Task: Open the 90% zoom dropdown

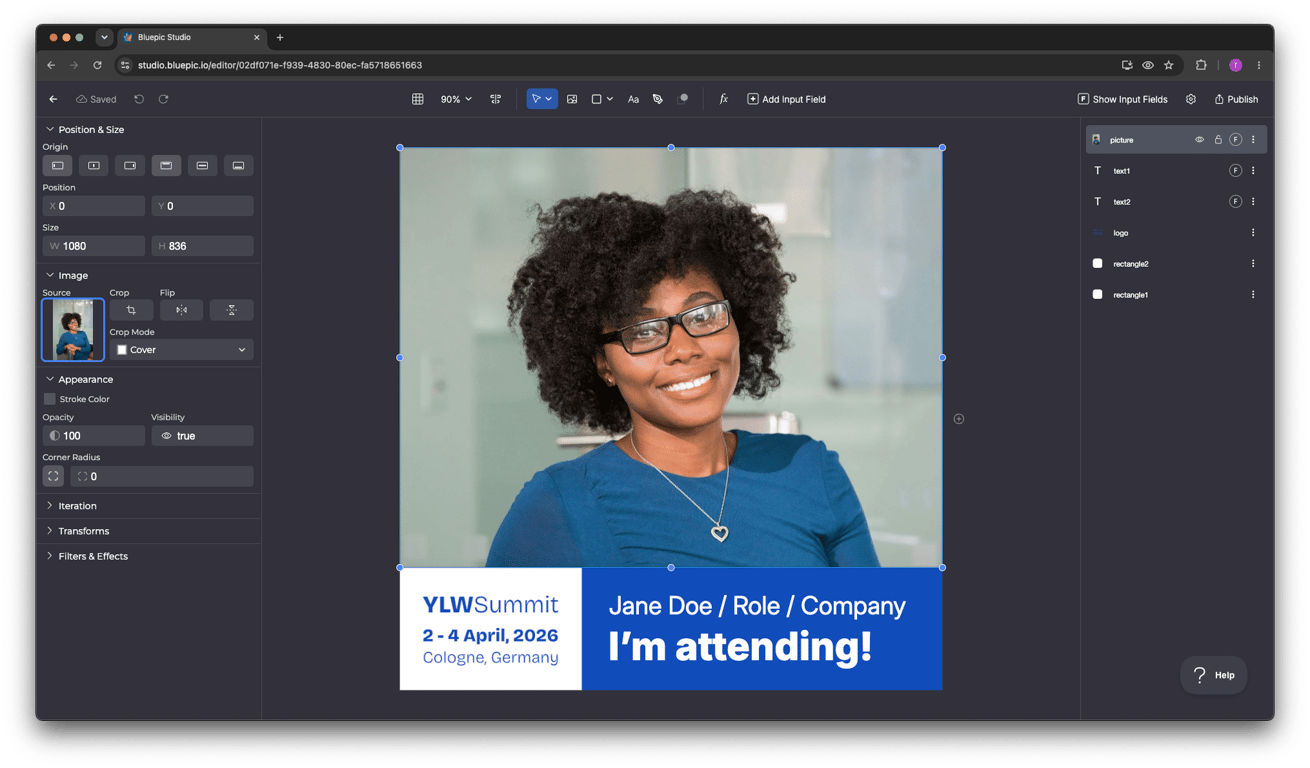Action: pos(456,99)
